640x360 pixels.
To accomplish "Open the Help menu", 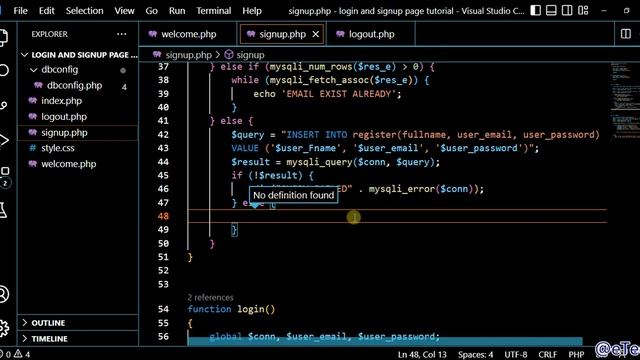I will point(252,11).
